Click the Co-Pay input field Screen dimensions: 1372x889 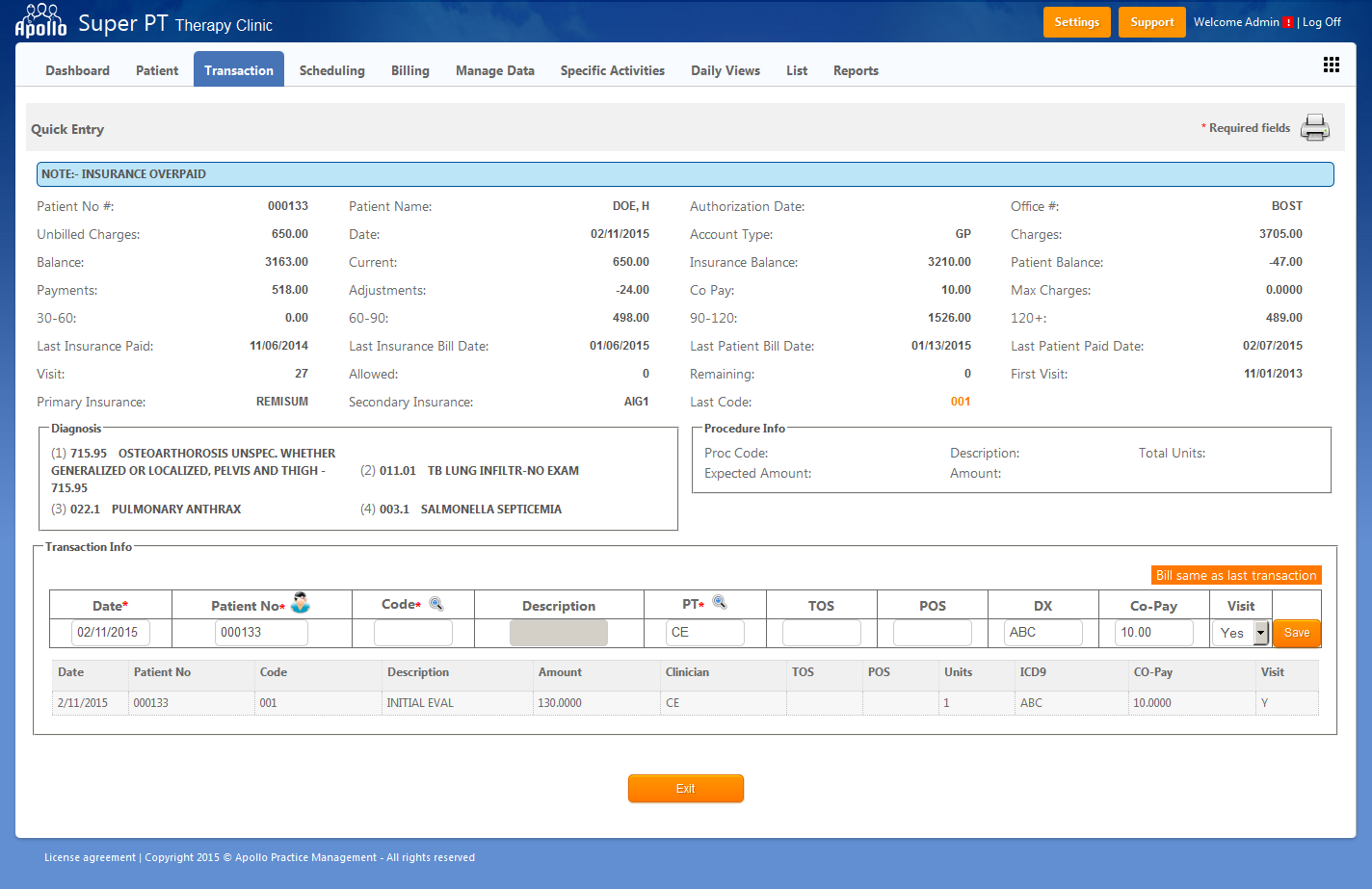[1153, 633]
